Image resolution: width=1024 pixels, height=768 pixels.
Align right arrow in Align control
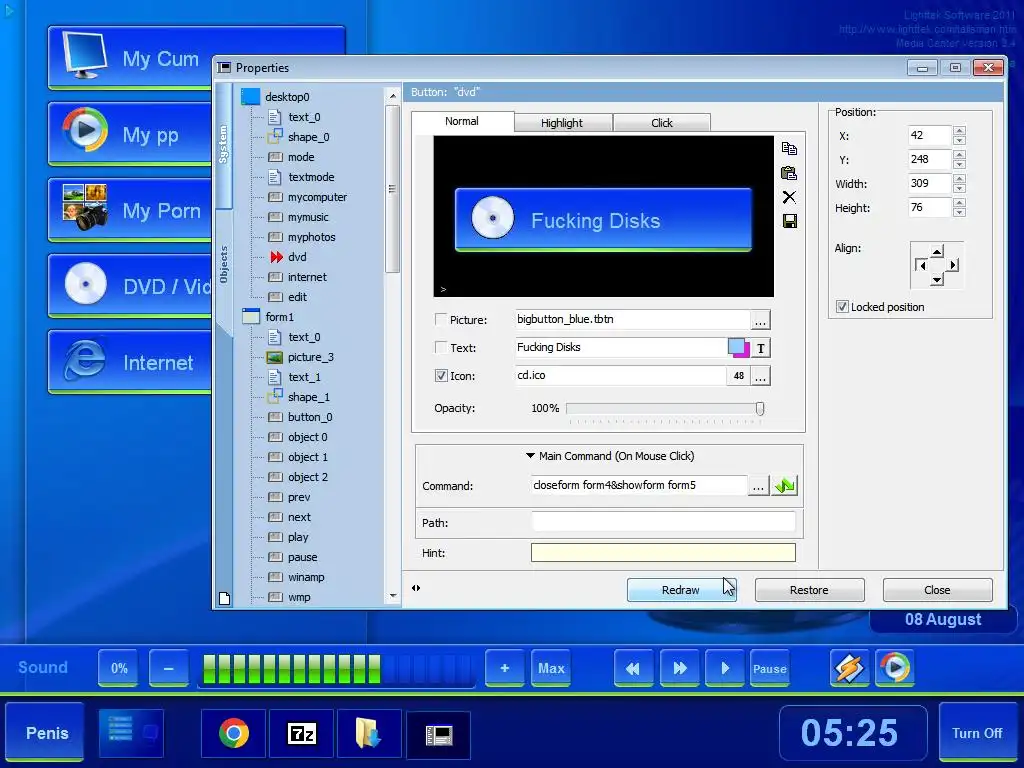click(953, 265)
